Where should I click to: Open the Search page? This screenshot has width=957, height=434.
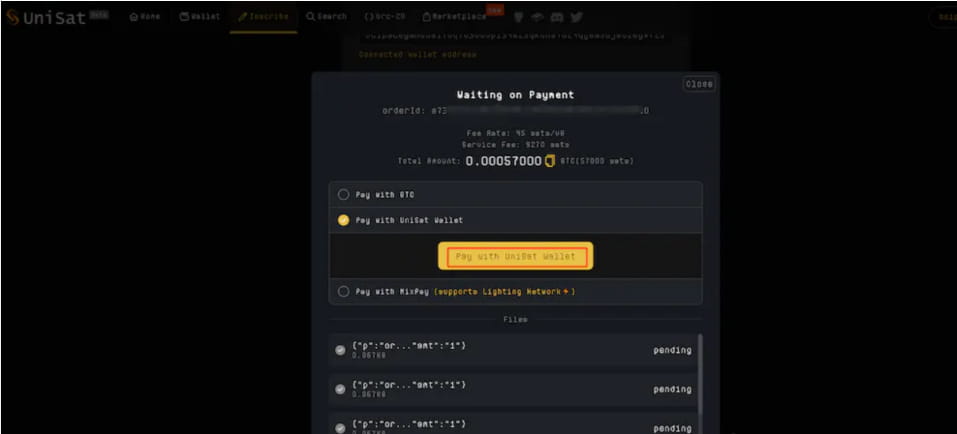click(x=327, y=17)
